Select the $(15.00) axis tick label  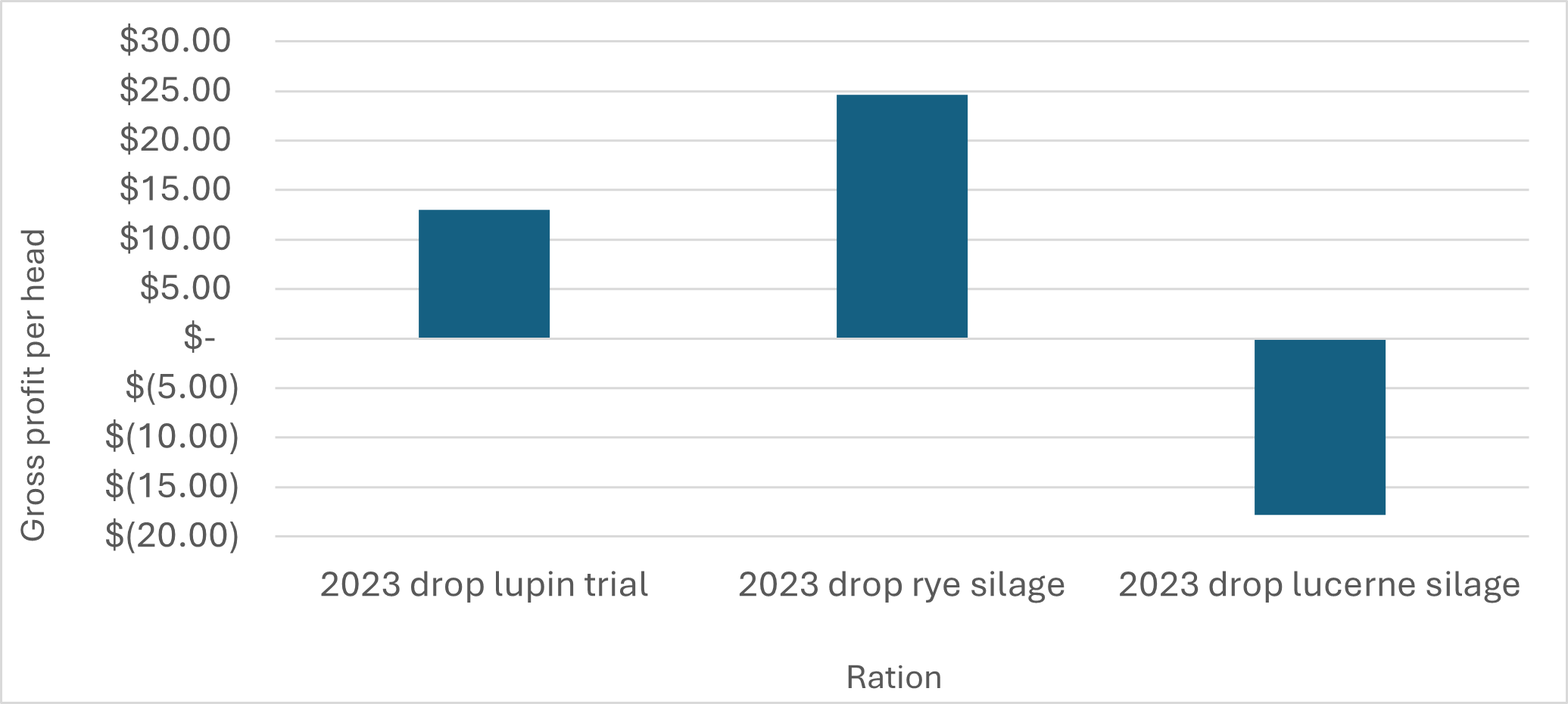pos(172,485)
